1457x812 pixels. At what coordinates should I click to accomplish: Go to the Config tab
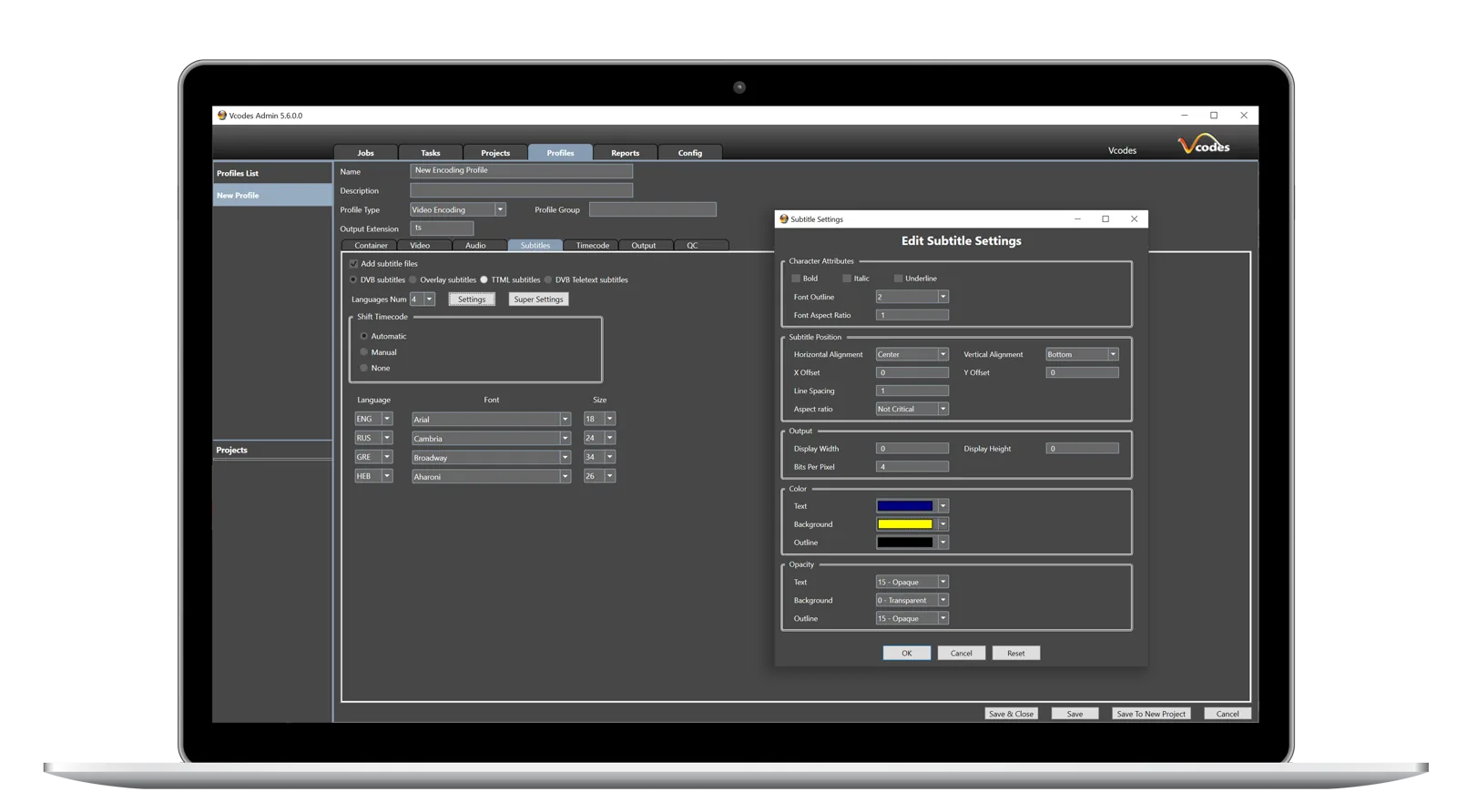[690, 153]
